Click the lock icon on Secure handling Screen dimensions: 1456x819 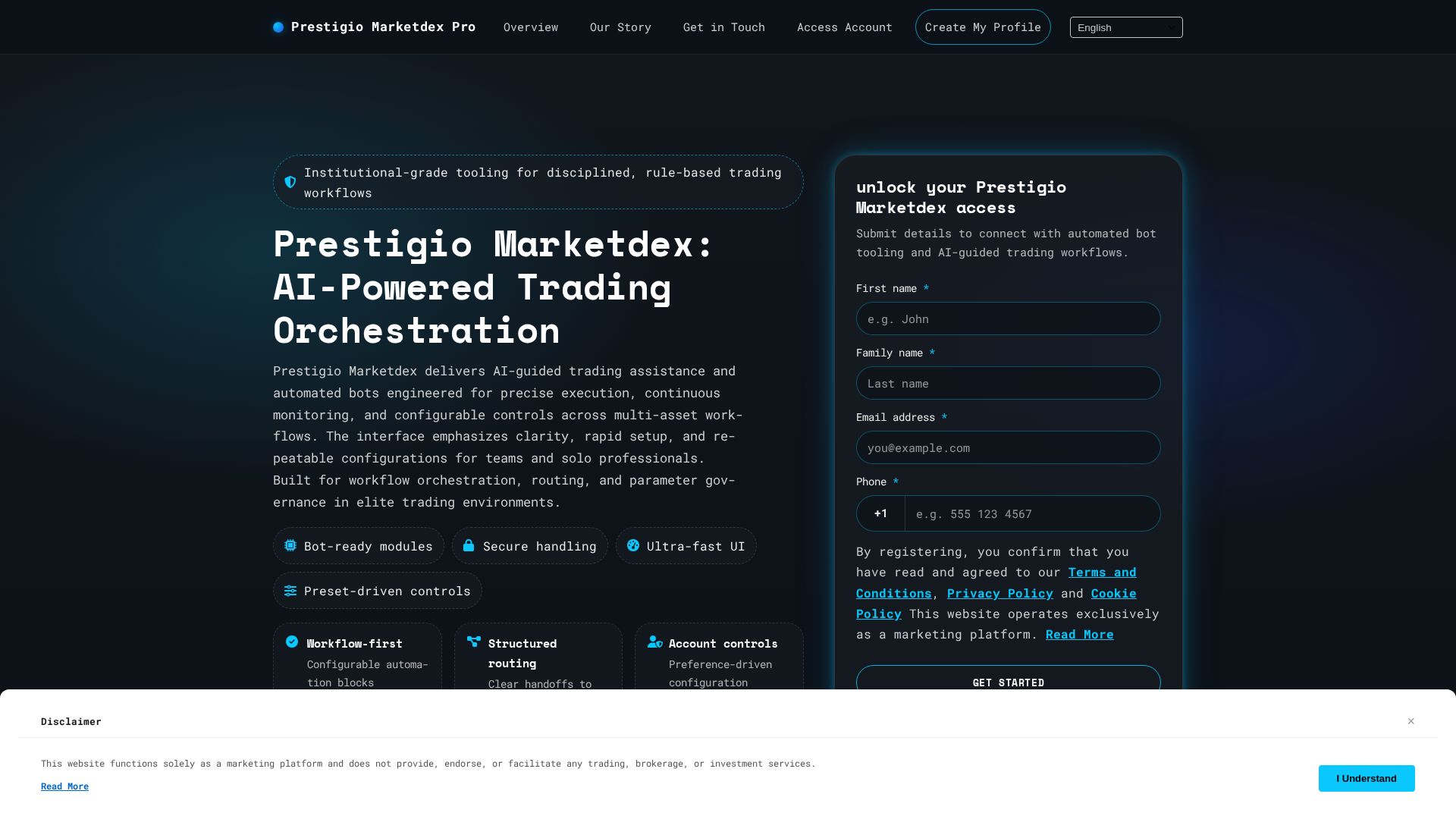(x=469, y=545)
